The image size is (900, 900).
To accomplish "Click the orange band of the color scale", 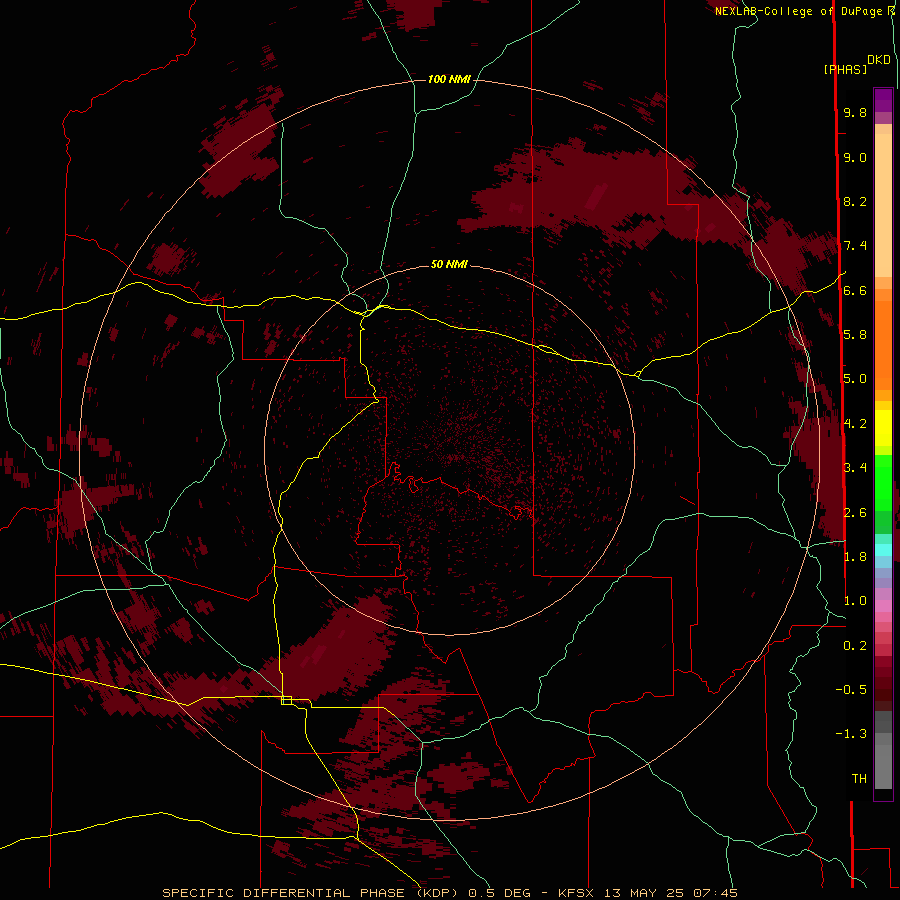I will coord(883,346).
